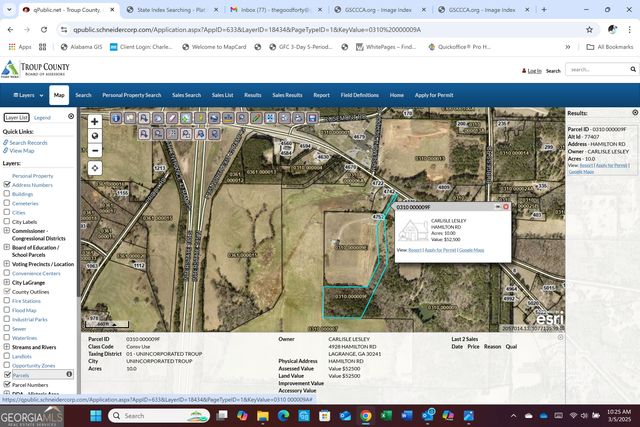The height and width of the screenshot is (427, 640).
Task: Open the Personal Property Search tab
Action: point(131,95)
